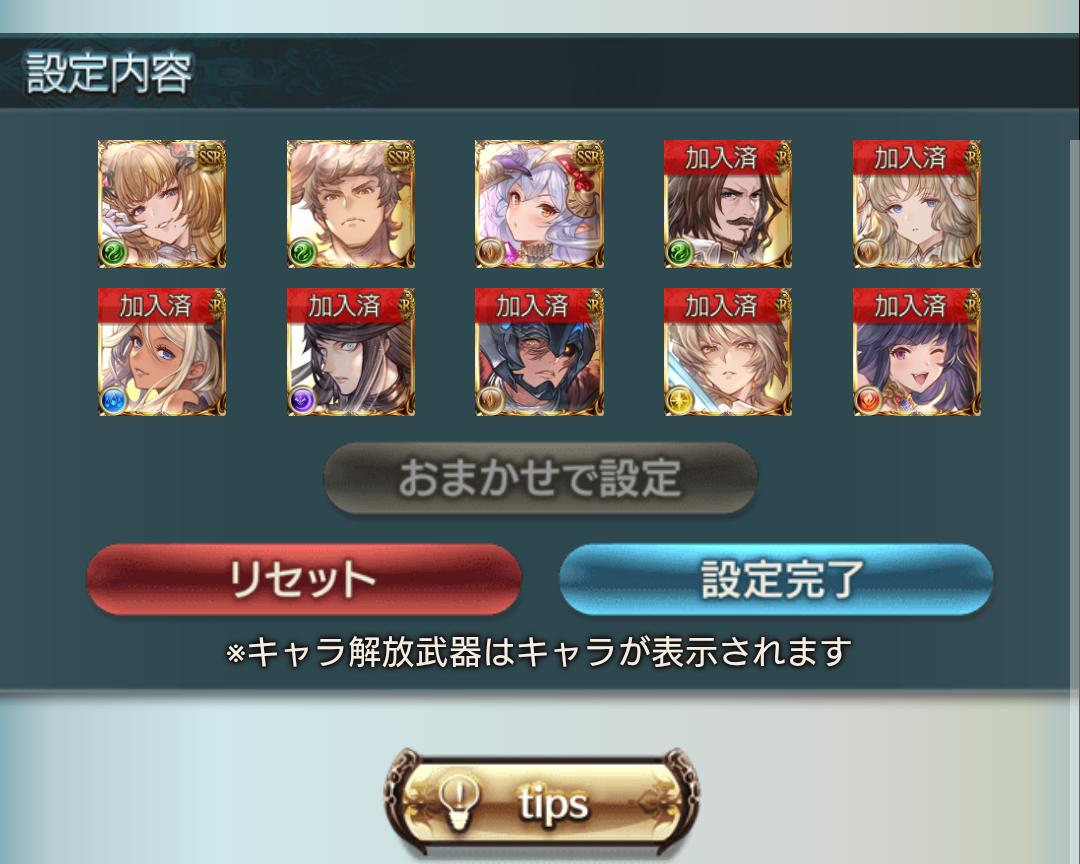
Task: Click the water element icon on dark-skinned girl
Action: coord(114,400)
